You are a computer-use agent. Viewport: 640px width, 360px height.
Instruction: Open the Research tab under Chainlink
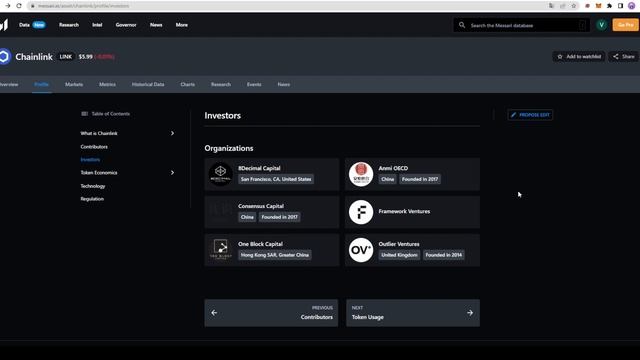(x=221, y=84)
